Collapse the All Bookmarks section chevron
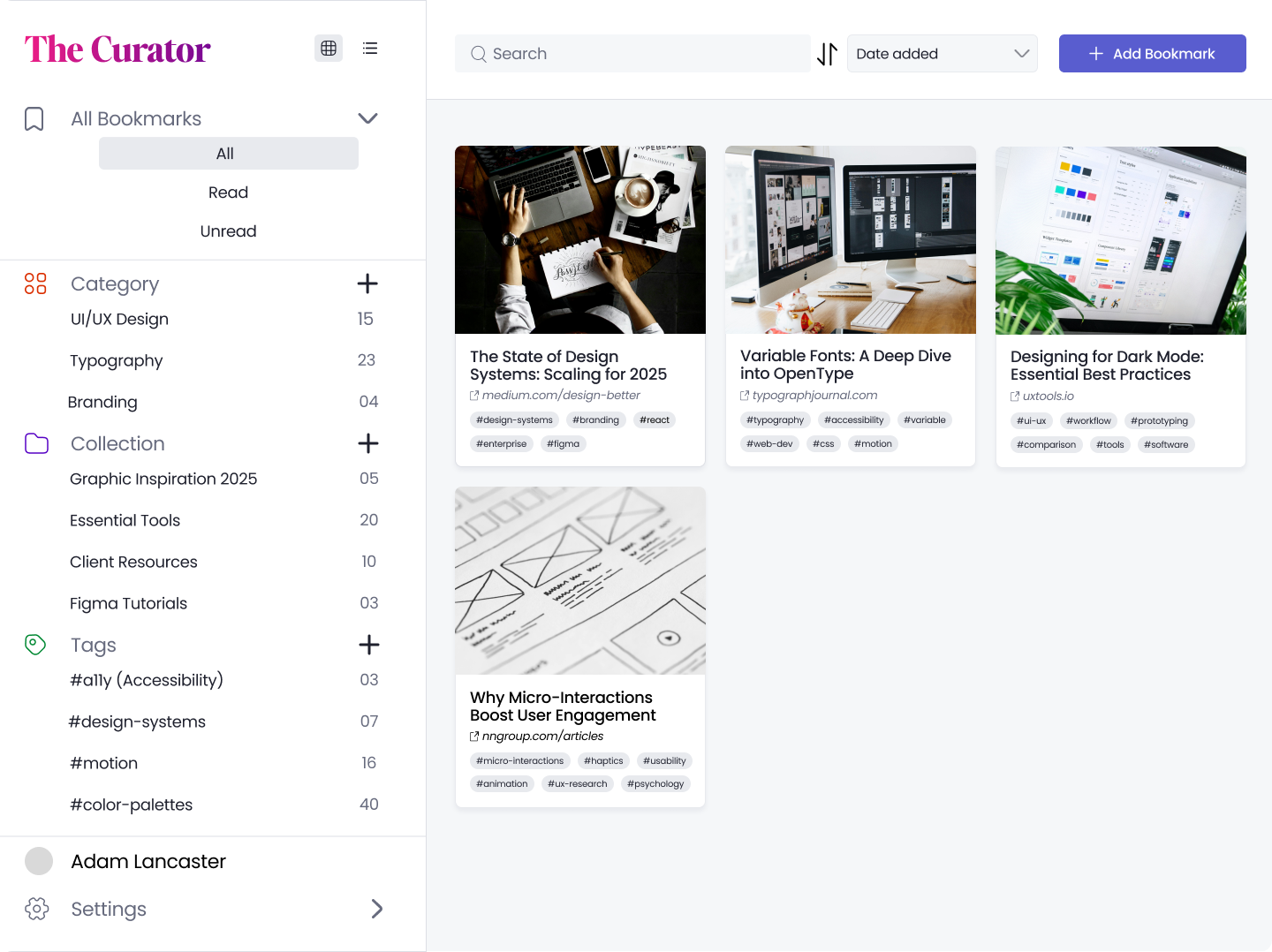 point(368,118)
